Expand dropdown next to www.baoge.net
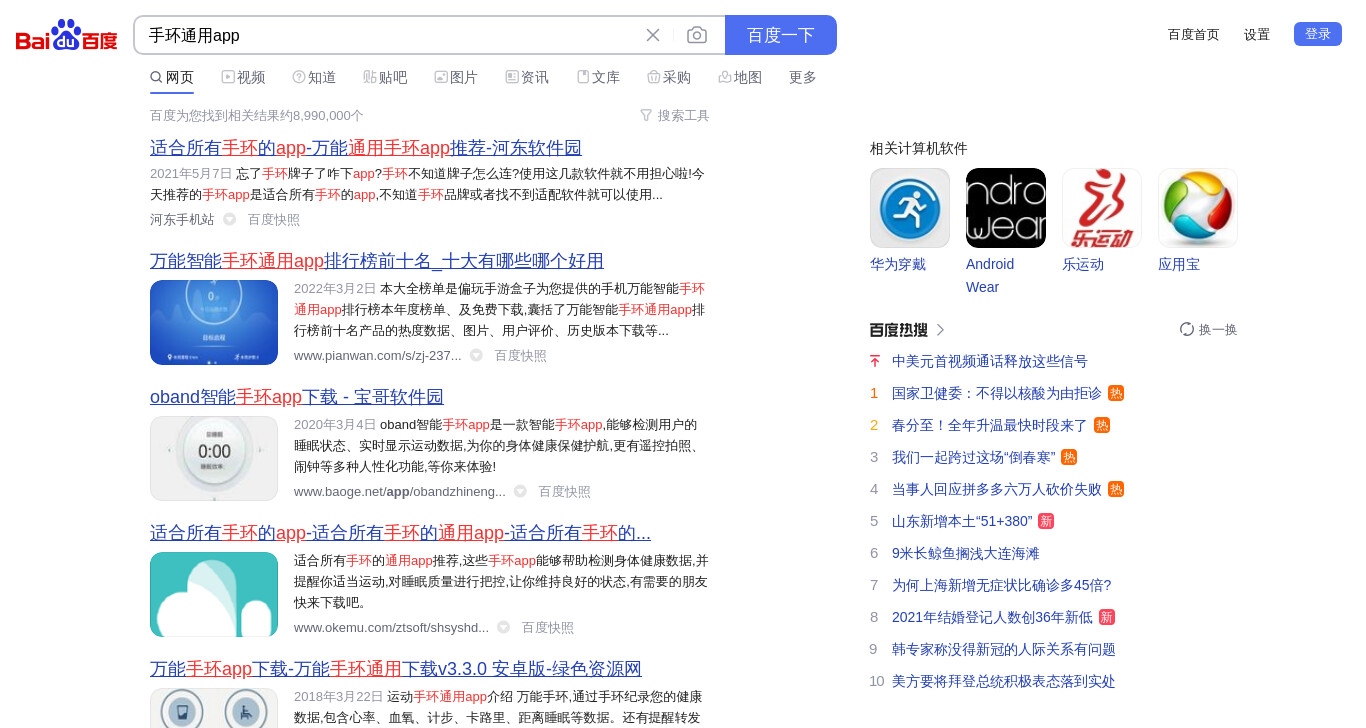The height and width of the screenshot is (728, 1366). coord(520,491)
